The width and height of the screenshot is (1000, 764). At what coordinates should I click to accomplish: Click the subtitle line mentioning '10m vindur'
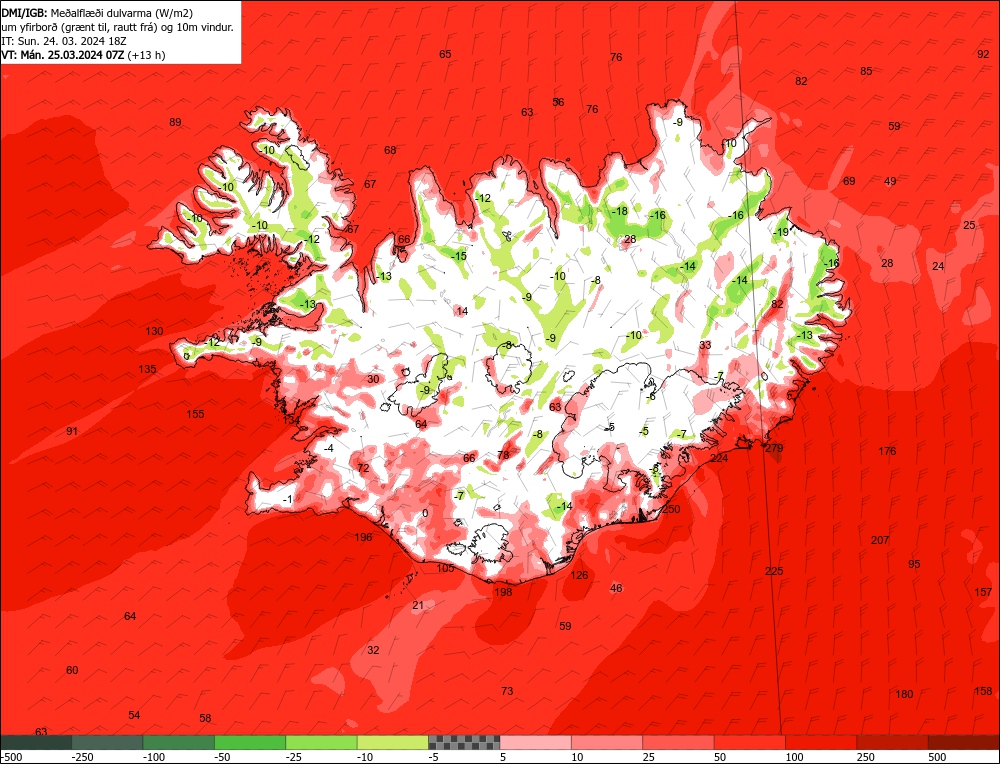[x=117, y=27]
